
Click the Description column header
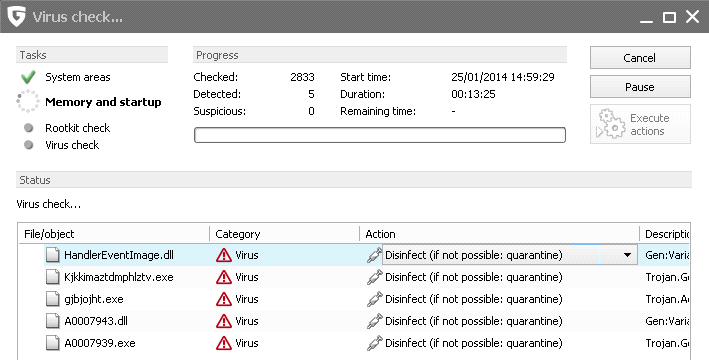[x=665, y=234]
